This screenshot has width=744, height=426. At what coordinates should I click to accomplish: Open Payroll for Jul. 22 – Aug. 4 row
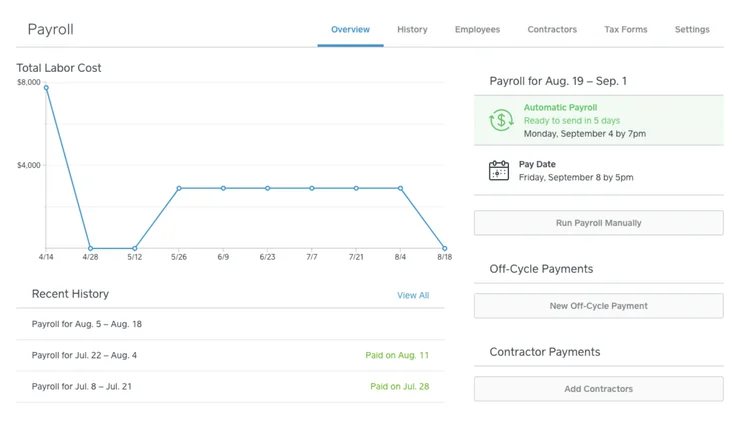[230, 355]
